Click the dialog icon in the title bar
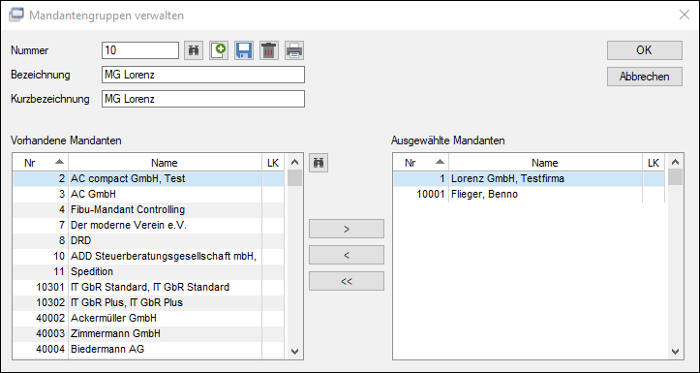Viewport: 700px width, 373px height. 17,15
